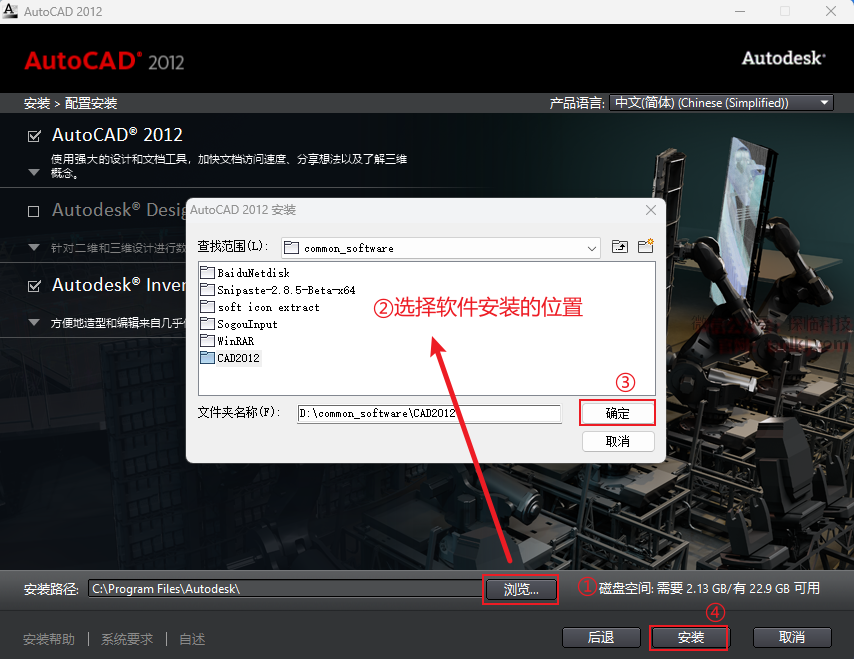The width and height of the screenshot is (854, 659).
Task: Click the 安装 breadcrumb text
Action: (x=37, y=103)
